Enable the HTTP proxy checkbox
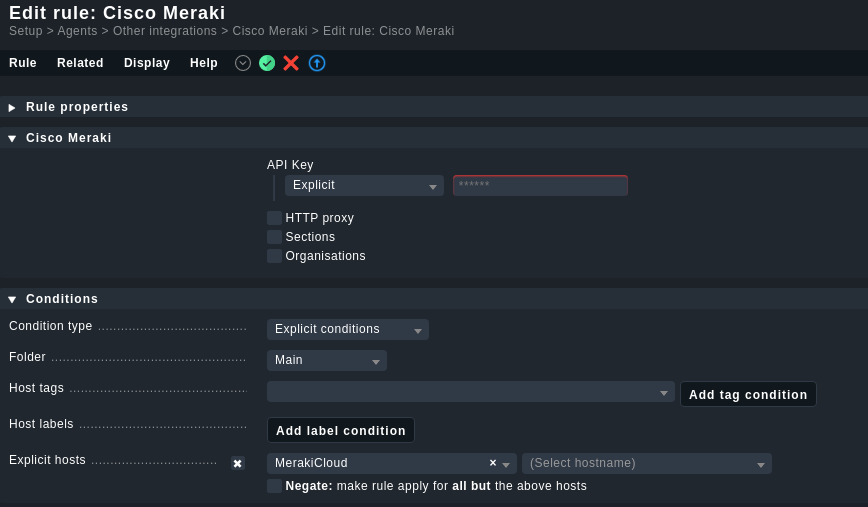This screenshot has height=507, width=868. tap(274, 218)
